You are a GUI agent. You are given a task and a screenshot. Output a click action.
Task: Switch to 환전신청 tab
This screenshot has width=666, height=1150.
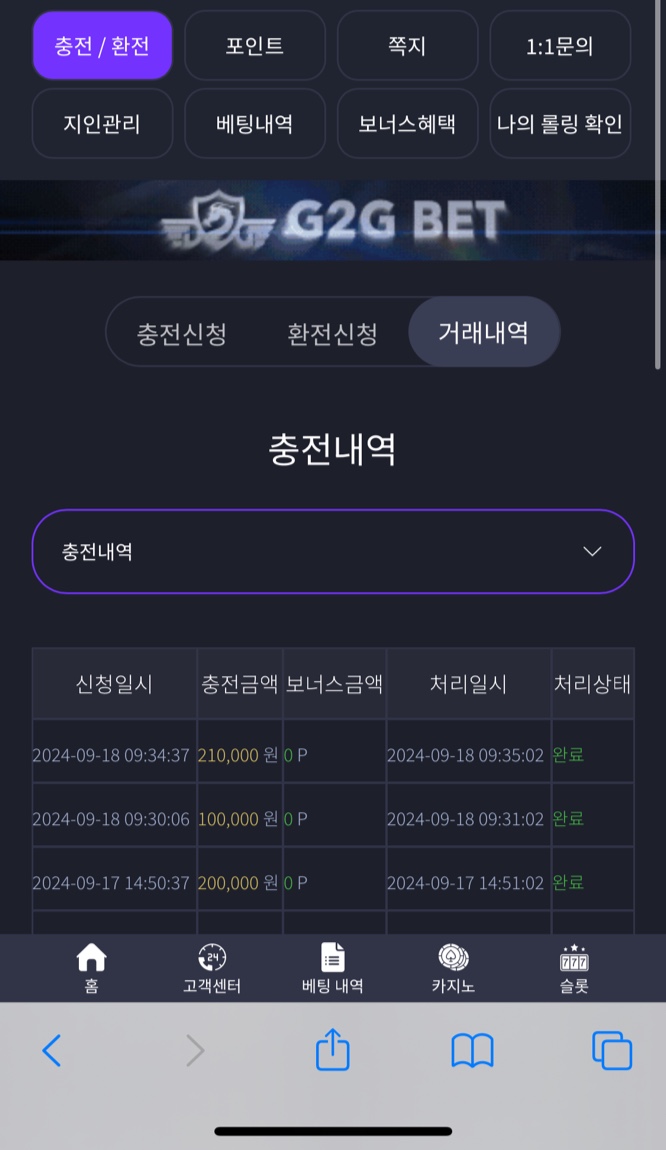point(332,334)
